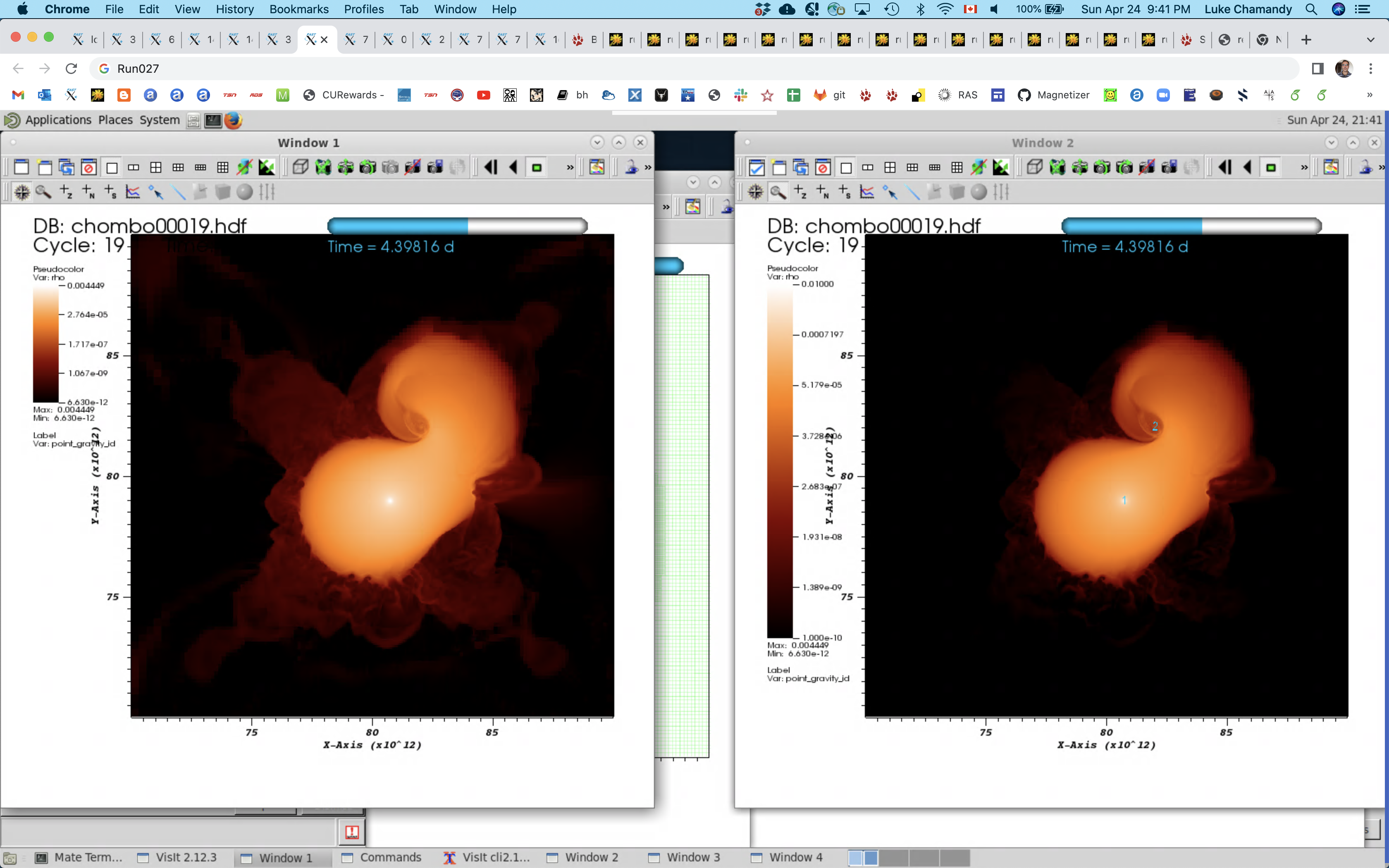
Task: Focus Chrome address bar showing Run027
Action: (x=694, y=69)
